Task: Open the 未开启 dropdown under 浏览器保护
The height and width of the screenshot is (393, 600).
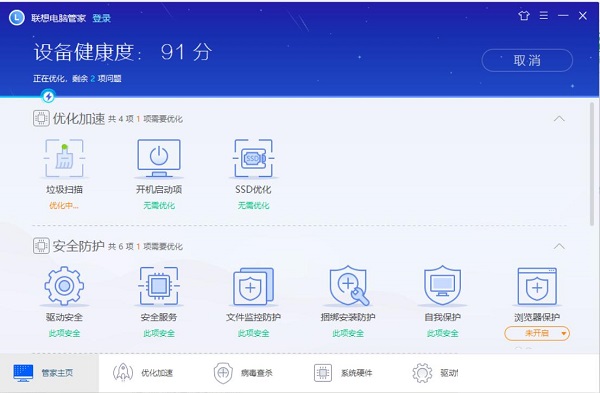Action: 537,333
